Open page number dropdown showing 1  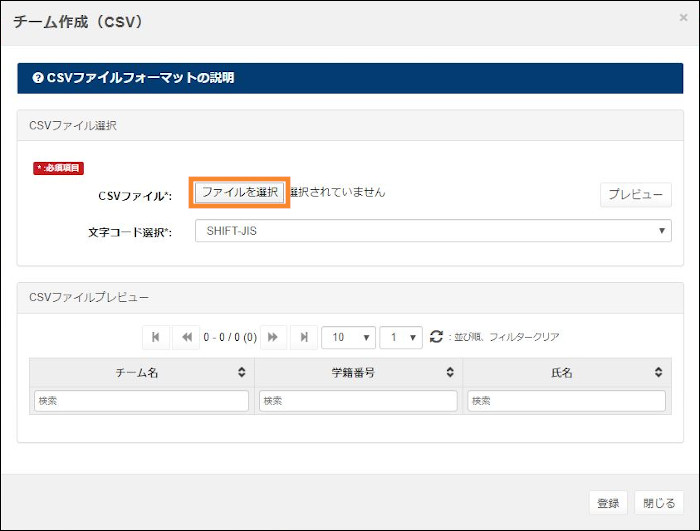point(401,337)
